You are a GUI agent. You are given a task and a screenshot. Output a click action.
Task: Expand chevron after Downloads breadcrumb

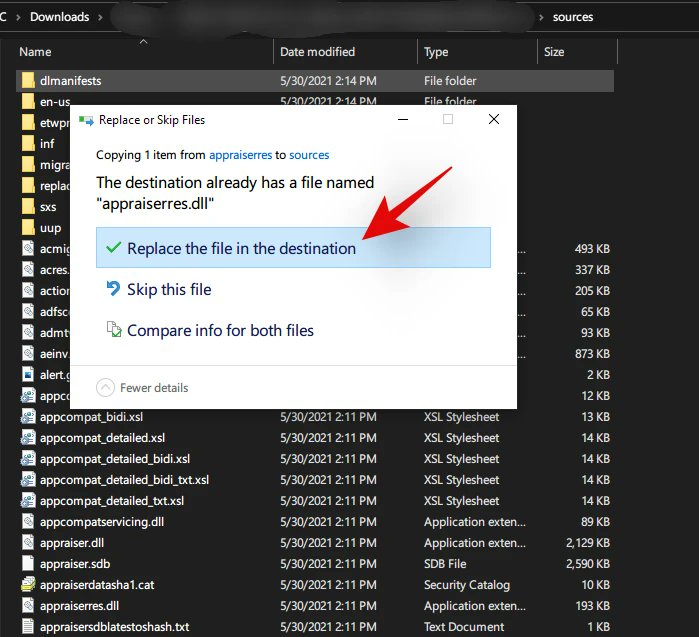(100, 17)
